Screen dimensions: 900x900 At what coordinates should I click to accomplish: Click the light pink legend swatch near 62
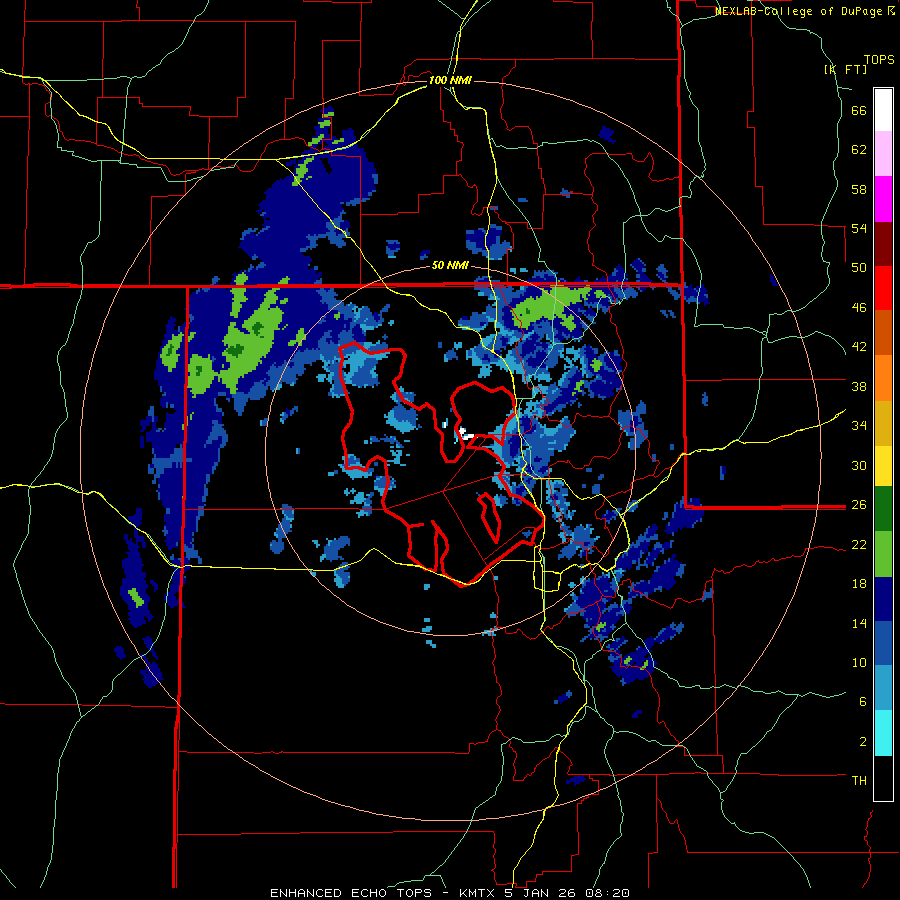pos(883,154)
